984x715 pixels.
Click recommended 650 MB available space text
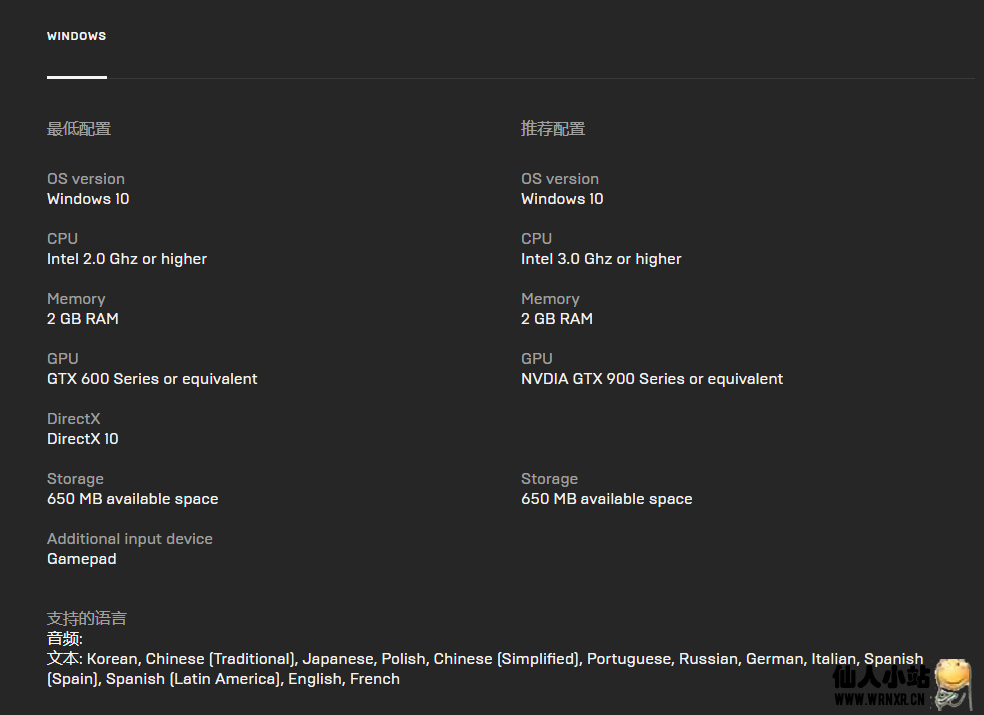pyautogui.click(x=607, y=499)
